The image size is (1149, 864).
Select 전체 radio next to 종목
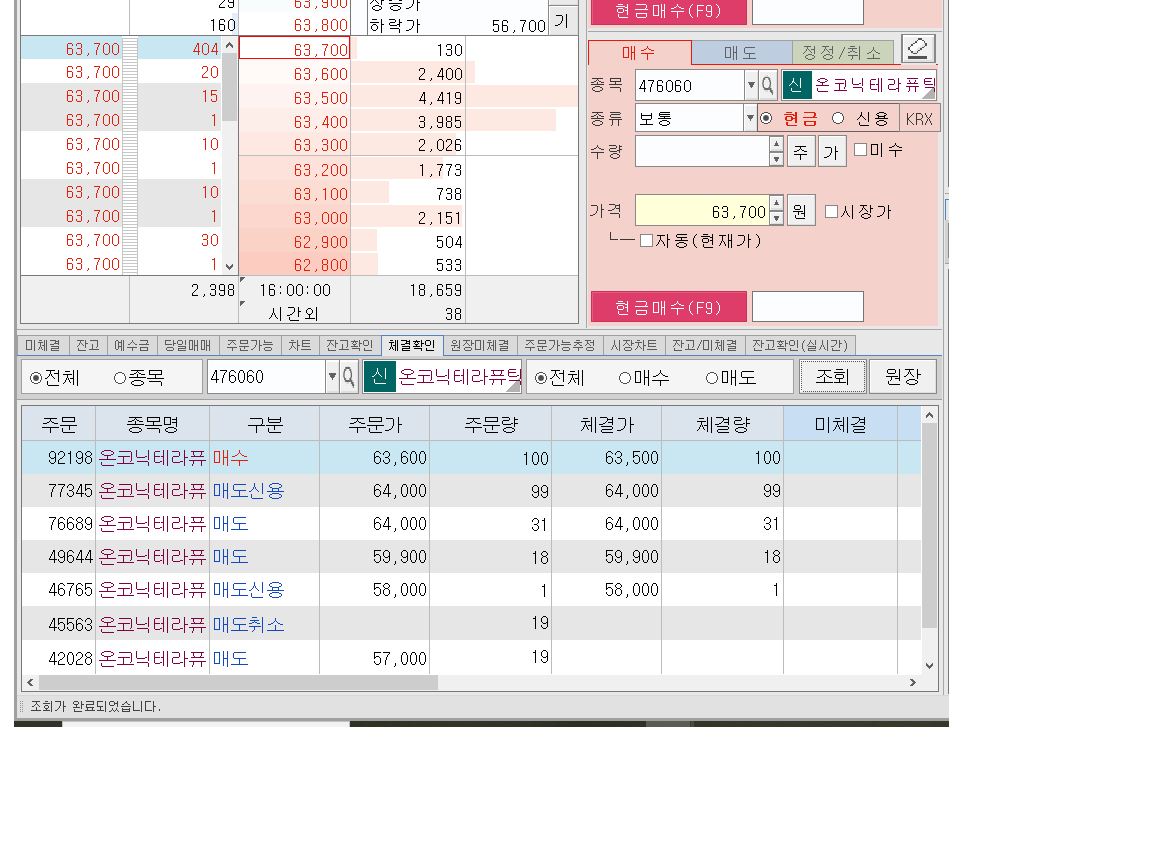(x=35, y=378)
